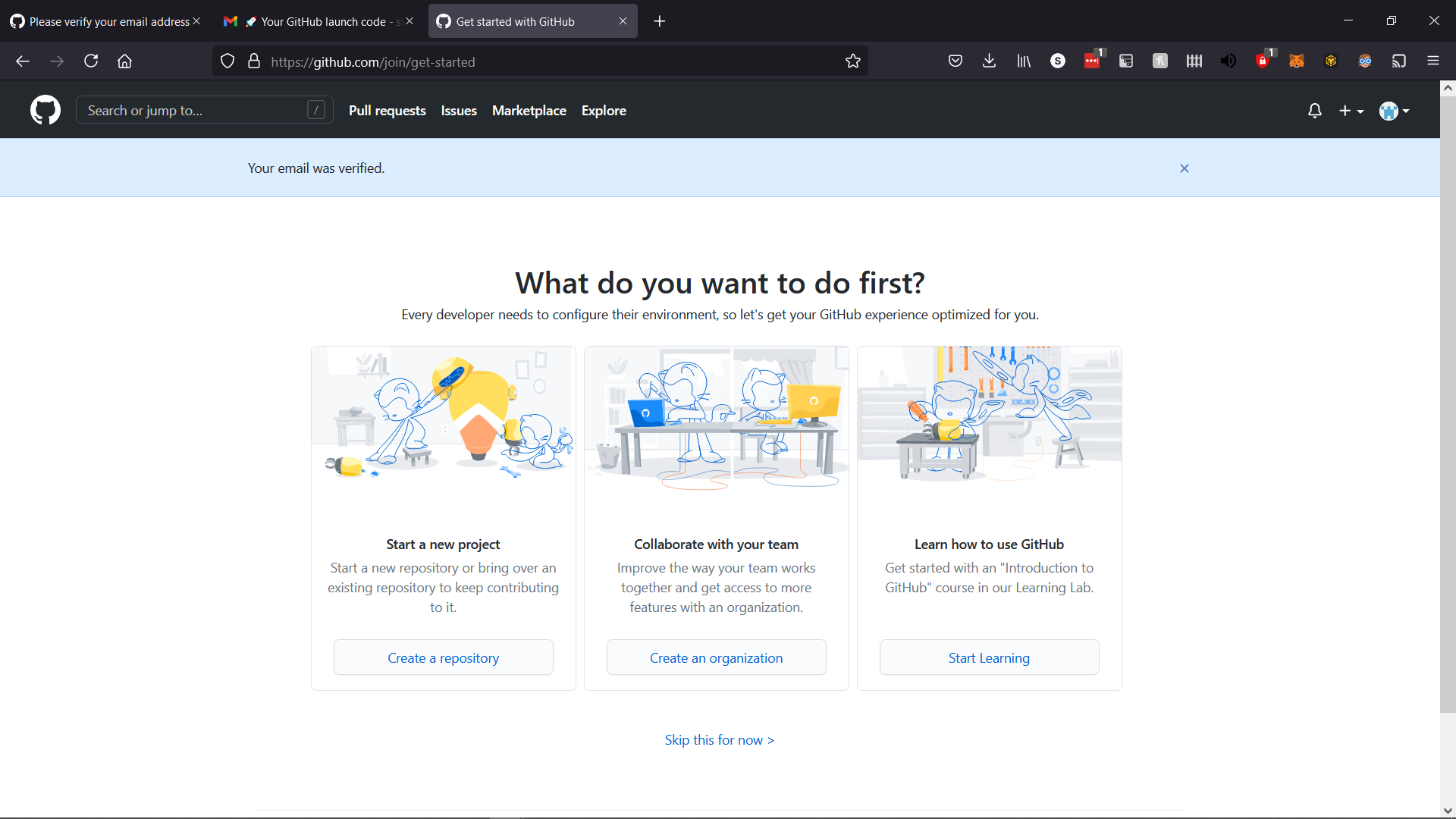Click 'Start Learning' on the GitHub learning card
The width and height of the screenshot is (1456, 819).
(989, 657)
